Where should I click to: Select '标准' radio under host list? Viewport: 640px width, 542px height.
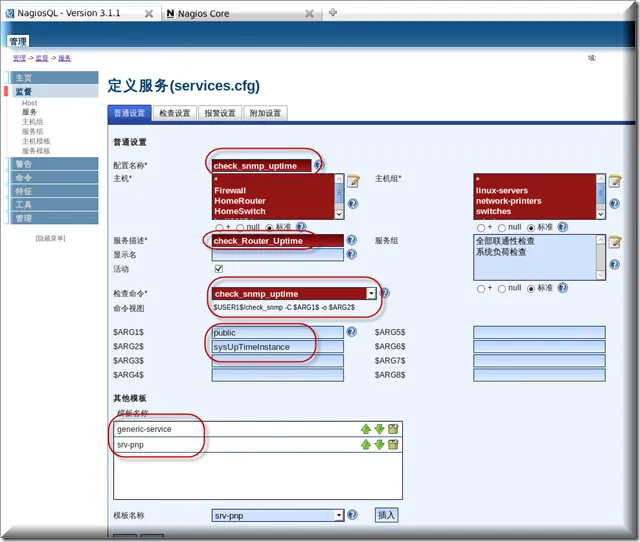pos(269,228)
